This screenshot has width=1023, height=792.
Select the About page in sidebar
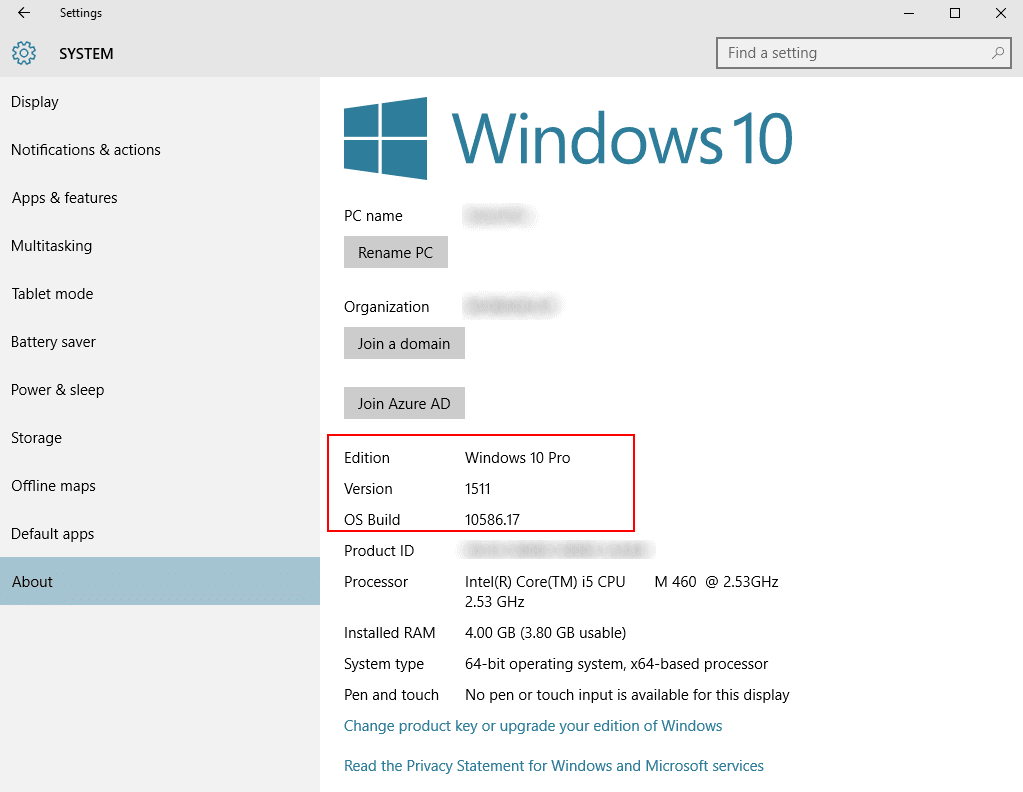click(160, 581)
